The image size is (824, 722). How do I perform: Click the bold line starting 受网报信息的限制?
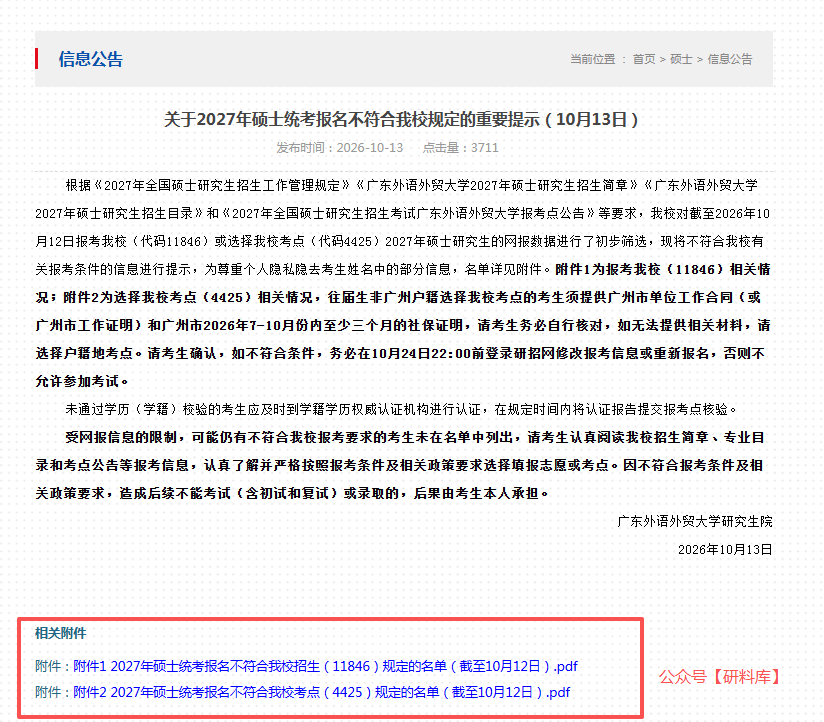pyautogui.click(x=415, y=437)
